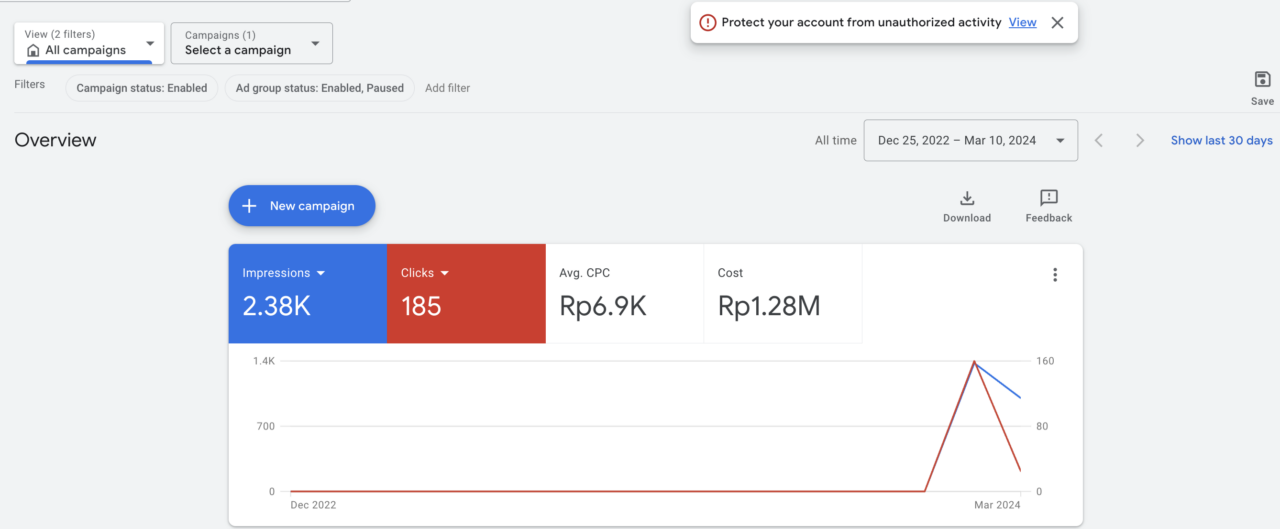Open the three-dot scorecard menu
This screenshot has width=1280, height=529.
[1054, 275]
